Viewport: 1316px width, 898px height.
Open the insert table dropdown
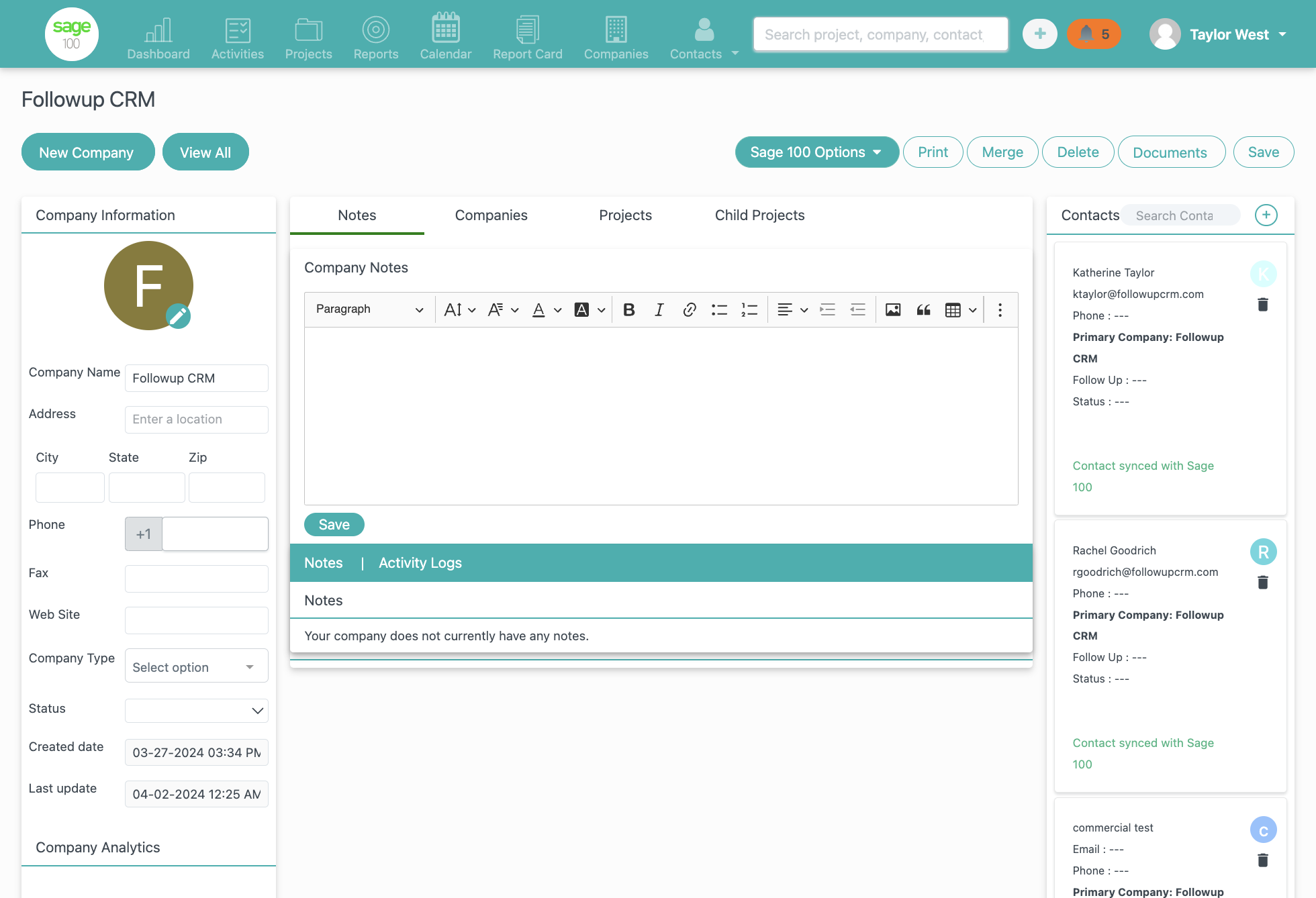pyautogui.click(x=960, y=309)
